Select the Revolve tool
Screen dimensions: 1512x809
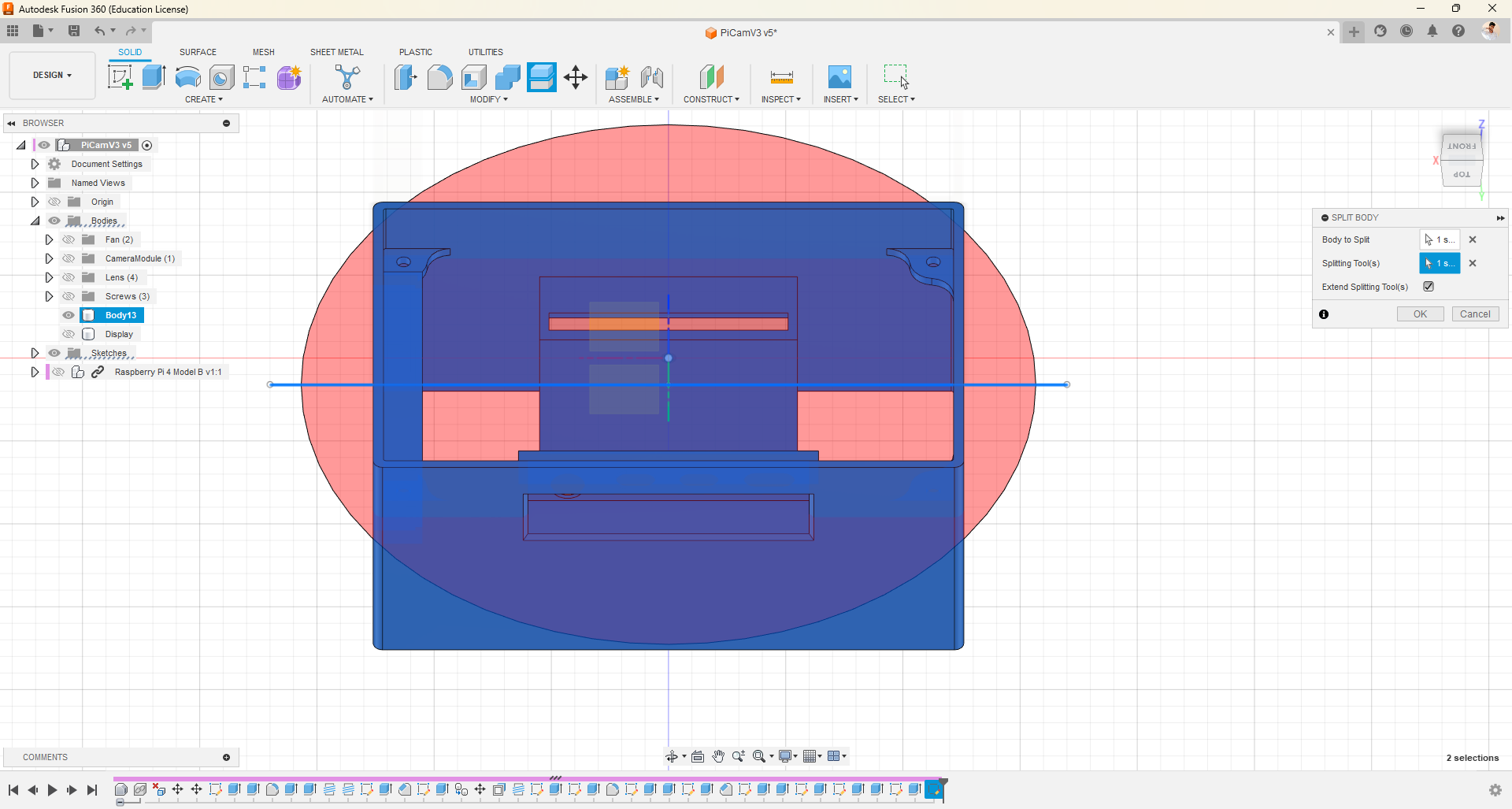pyautogui.click(x=187, y=77)
